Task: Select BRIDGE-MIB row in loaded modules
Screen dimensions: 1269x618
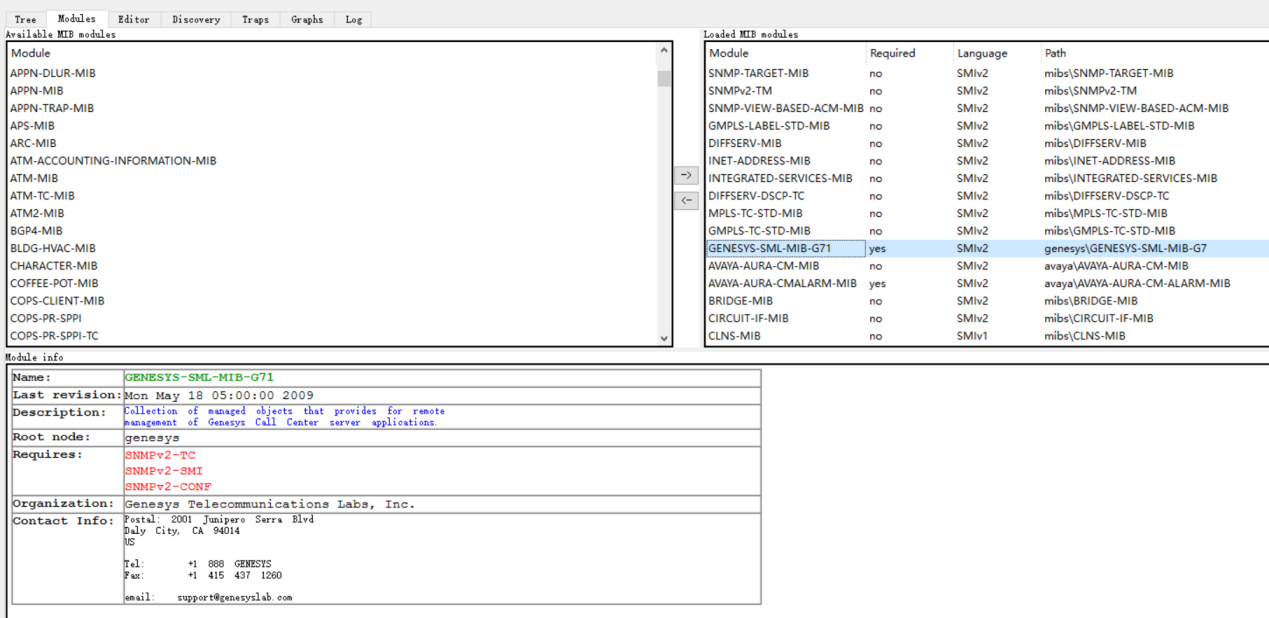Action: (x=740, y=301)
